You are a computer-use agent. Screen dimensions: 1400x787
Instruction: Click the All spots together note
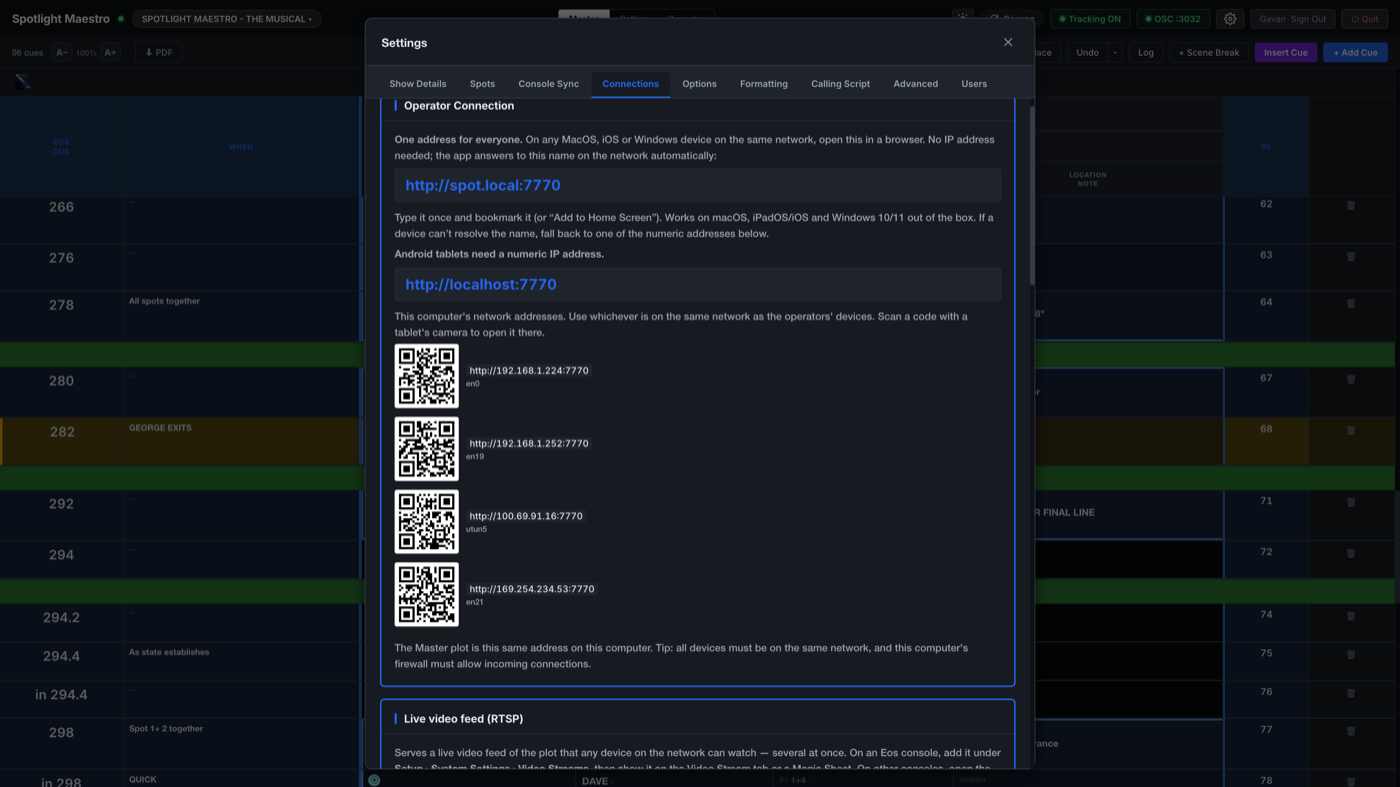tap(164, 301)
